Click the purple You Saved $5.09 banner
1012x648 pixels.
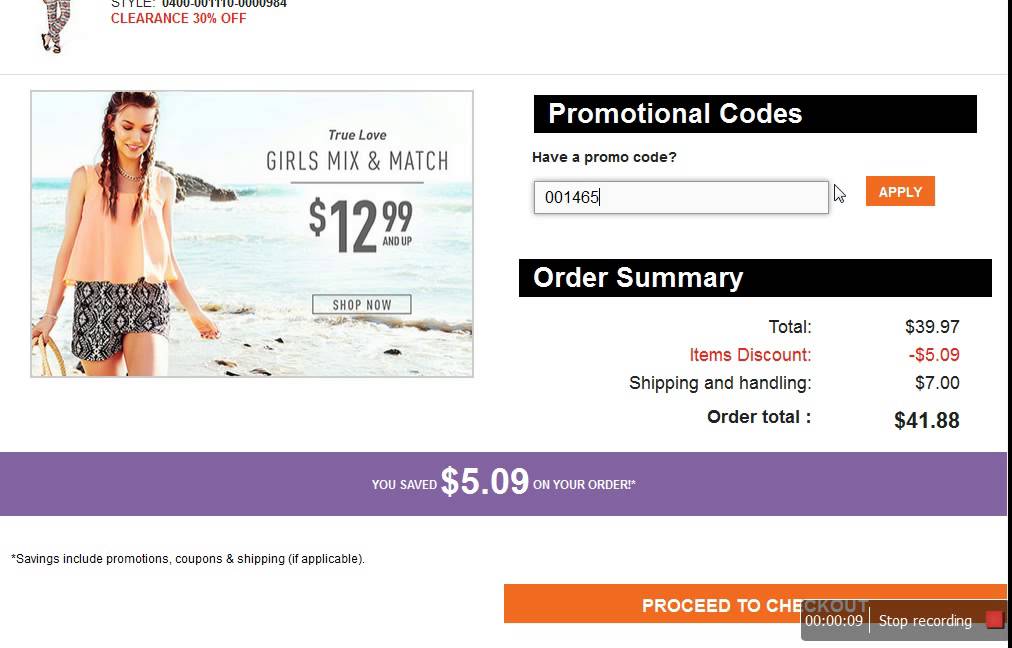coord(503,483)
